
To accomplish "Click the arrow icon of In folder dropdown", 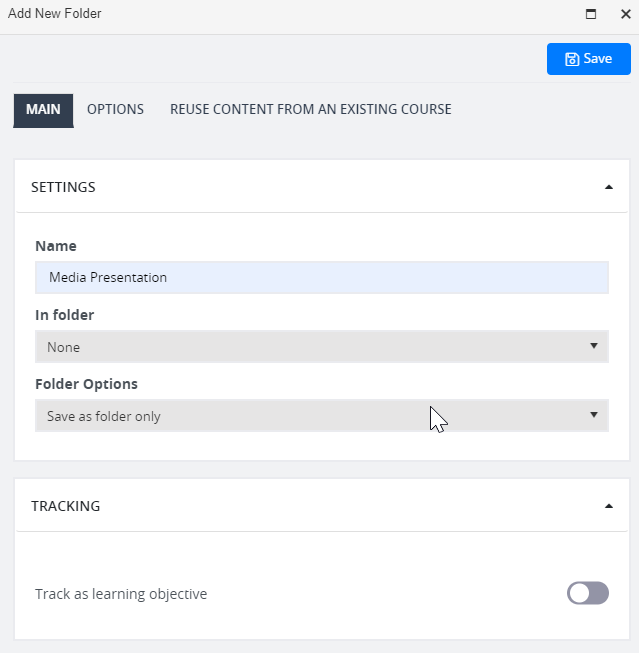I will click(x=594, y=346).
